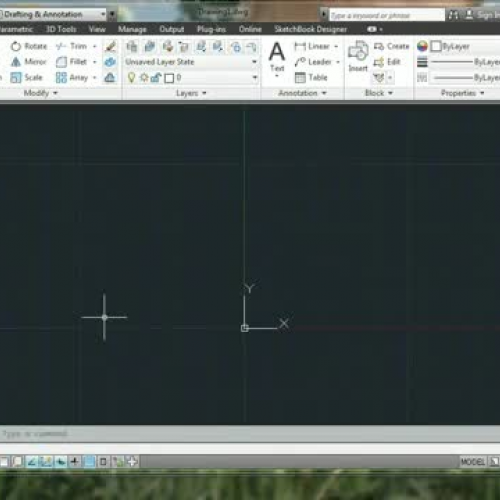Open the layer 0 dropdown list
This screenshot has height=500, width=500.
[x=255, y=78]
